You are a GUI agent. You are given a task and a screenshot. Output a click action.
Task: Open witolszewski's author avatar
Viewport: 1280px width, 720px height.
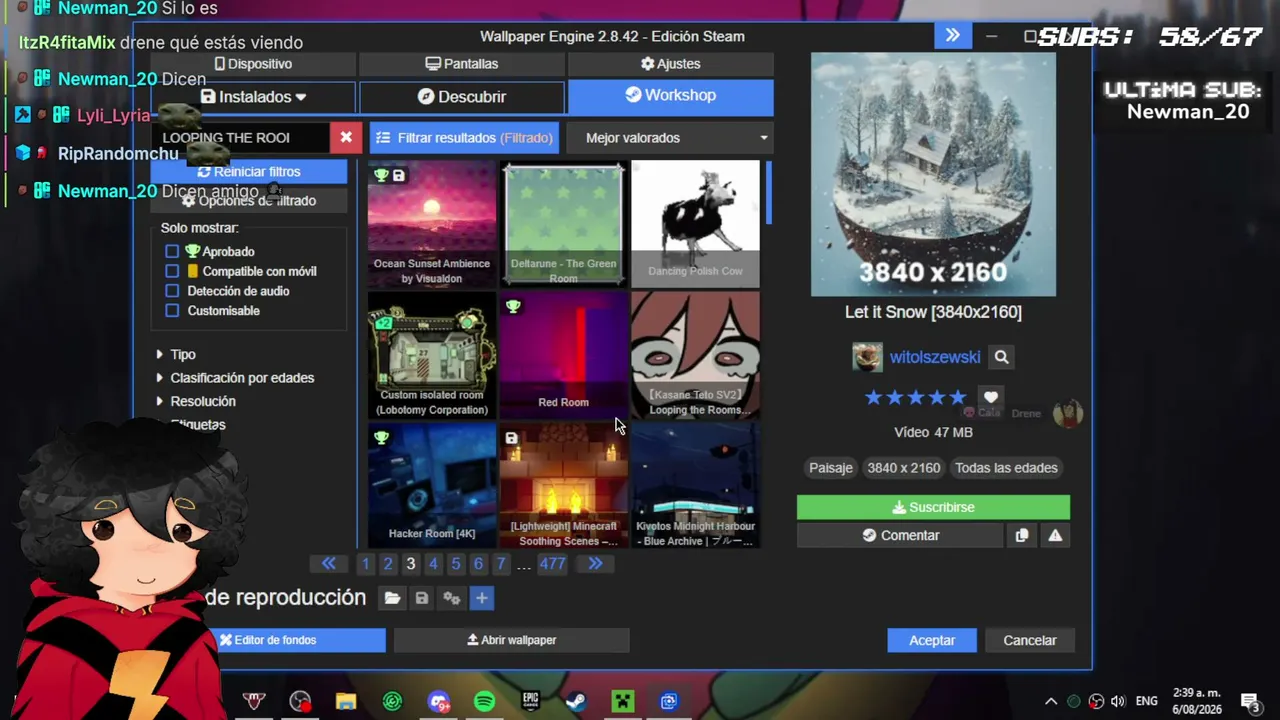coord(867,357)
